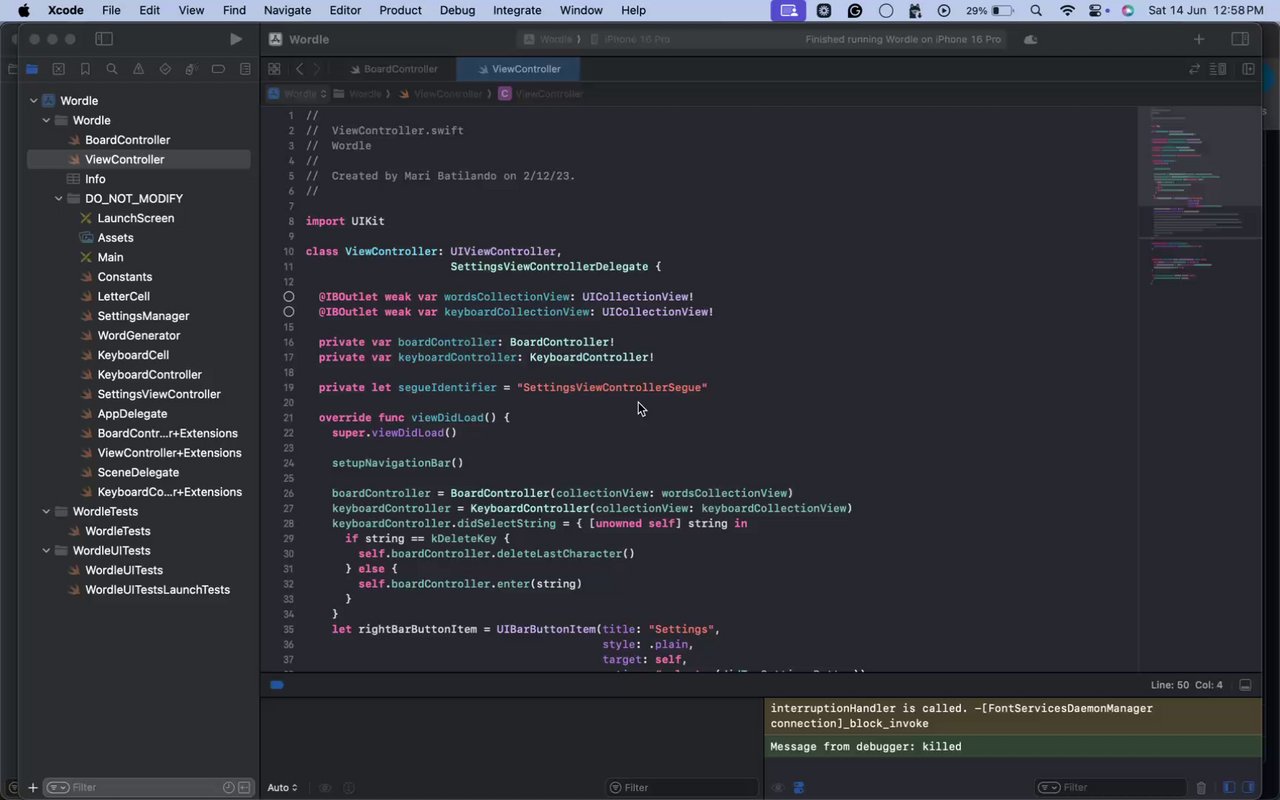Collapse the WordleUITests group
1280x800 pixels.
point(46,550)
